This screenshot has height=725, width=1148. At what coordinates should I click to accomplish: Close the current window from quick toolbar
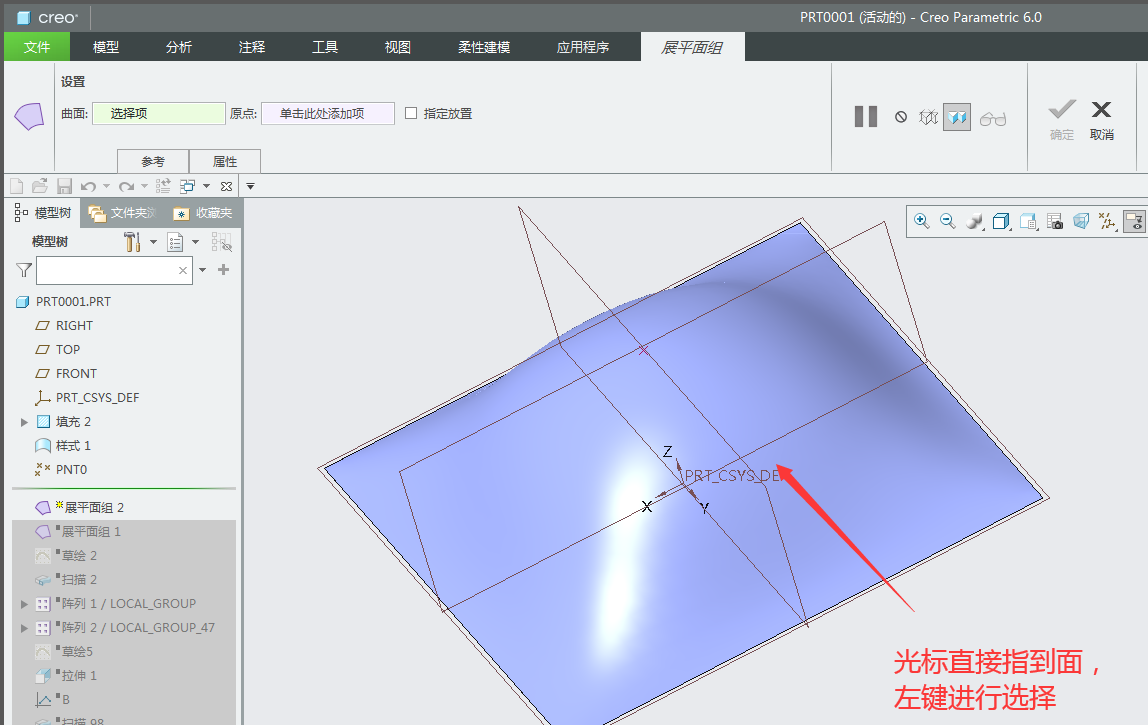click(226, 186)
